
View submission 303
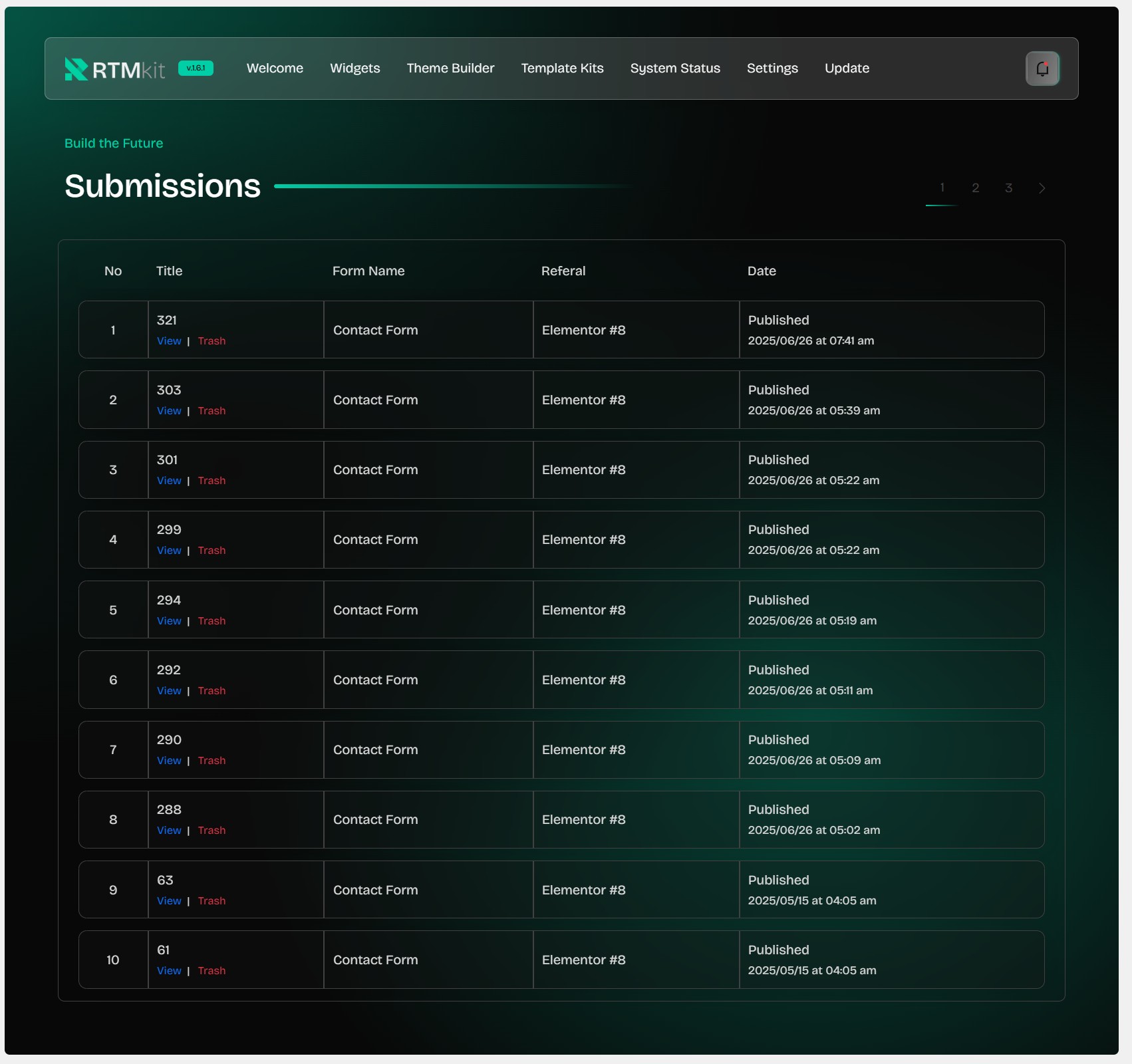pos(169,411)
